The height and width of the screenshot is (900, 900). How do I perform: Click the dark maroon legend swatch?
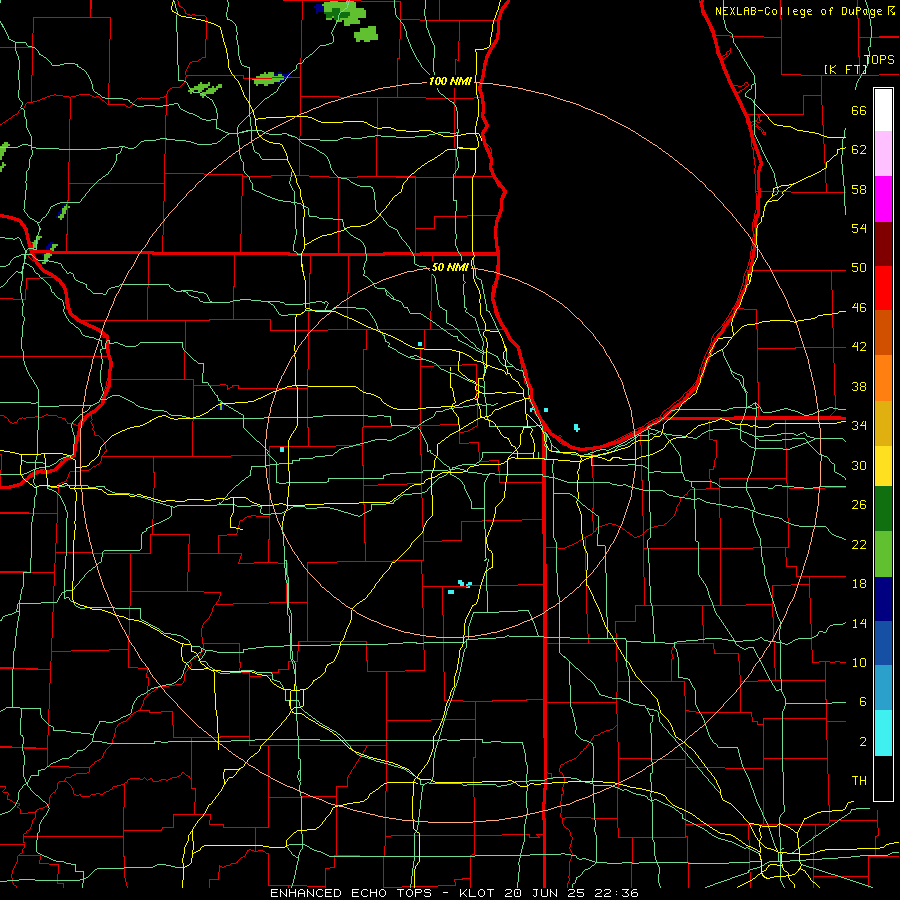click(883, 243)
